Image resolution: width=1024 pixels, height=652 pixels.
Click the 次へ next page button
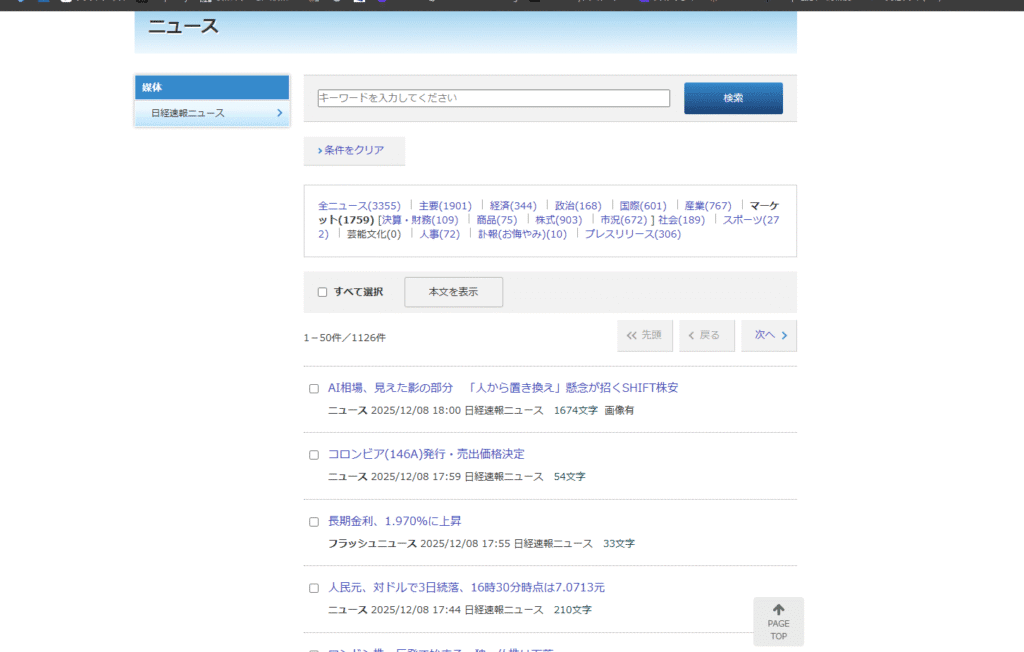769,336
